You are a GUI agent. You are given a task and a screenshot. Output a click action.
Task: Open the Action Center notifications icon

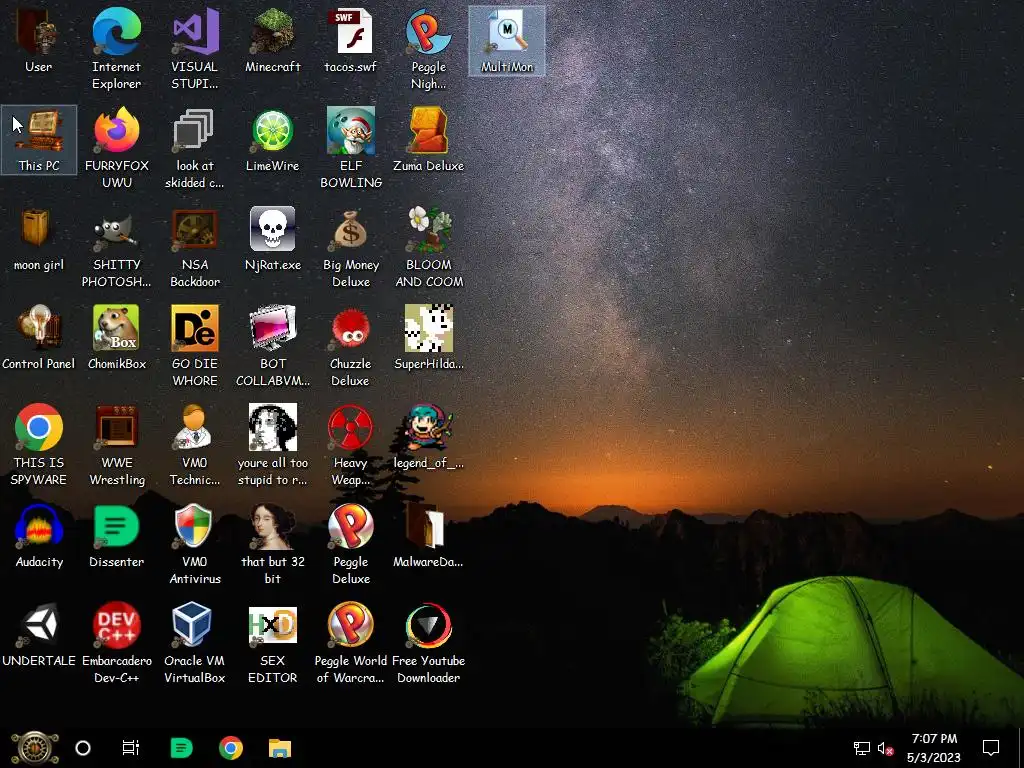click(x=991, y=748)
